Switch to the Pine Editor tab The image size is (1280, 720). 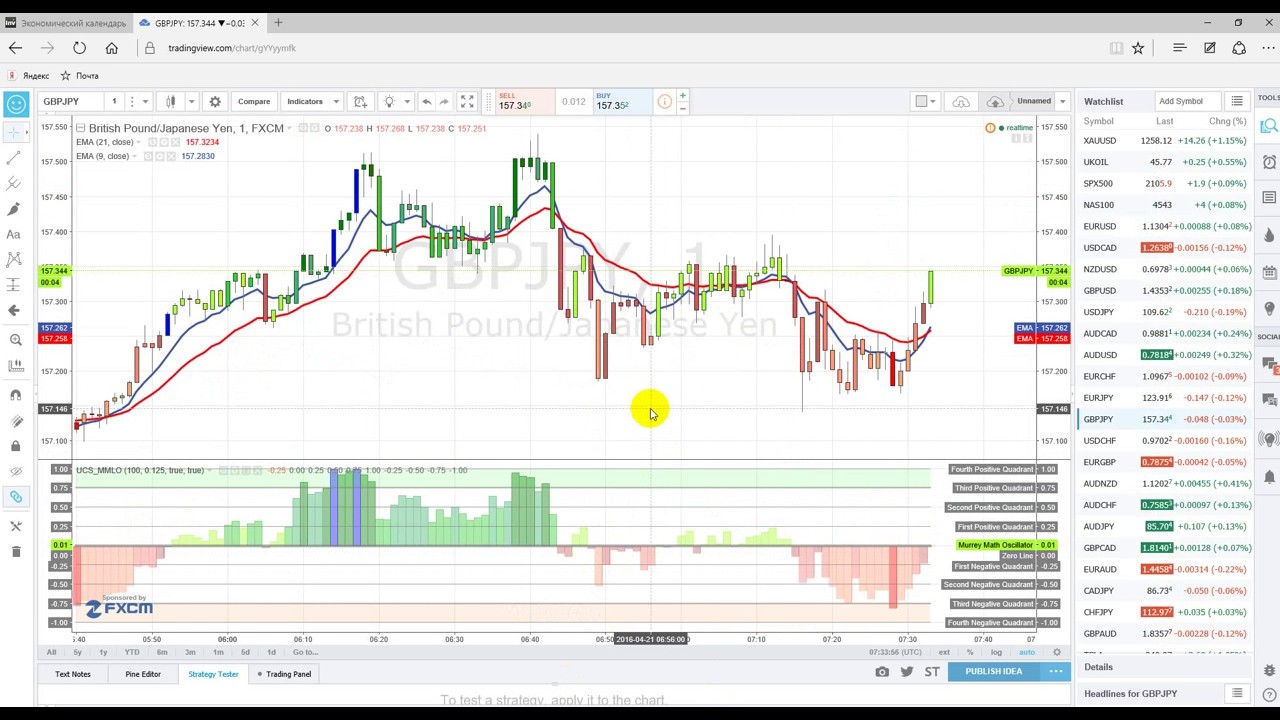tap(143, 674)
